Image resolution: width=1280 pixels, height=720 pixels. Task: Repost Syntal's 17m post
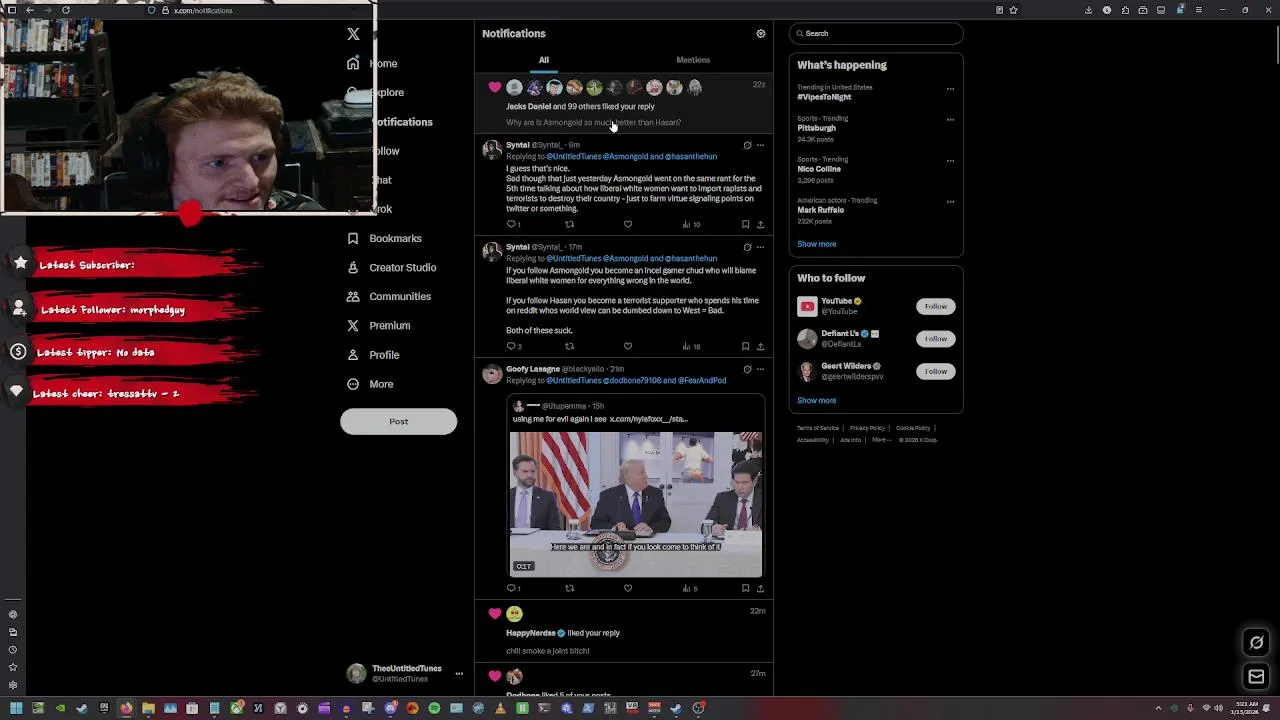570,346
